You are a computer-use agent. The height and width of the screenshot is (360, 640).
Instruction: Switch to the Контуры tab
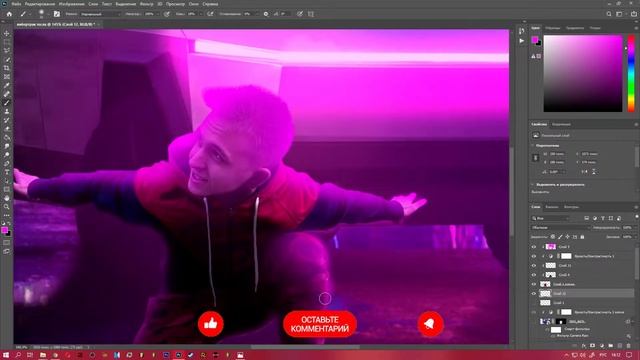571,207
